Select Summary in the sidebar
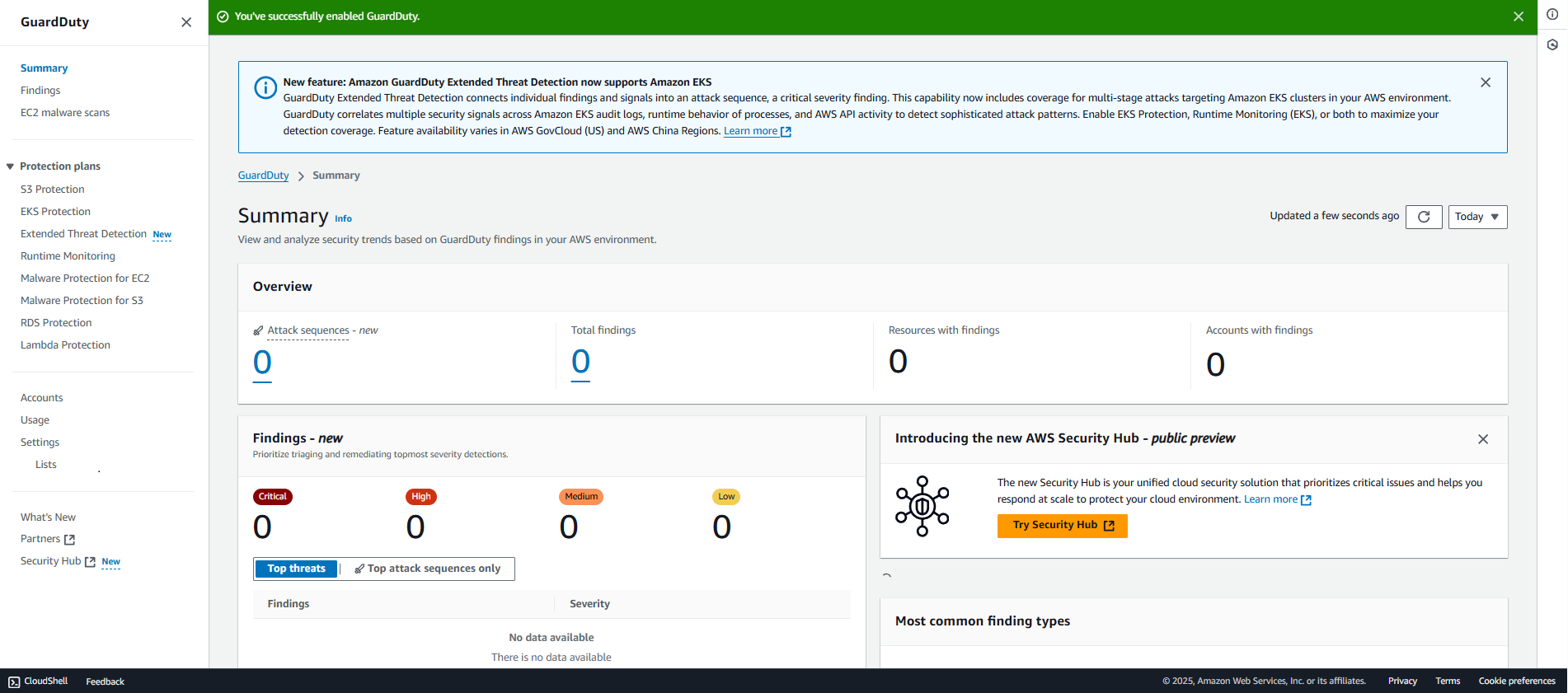The image size is (1568, 693). (44, 68)
